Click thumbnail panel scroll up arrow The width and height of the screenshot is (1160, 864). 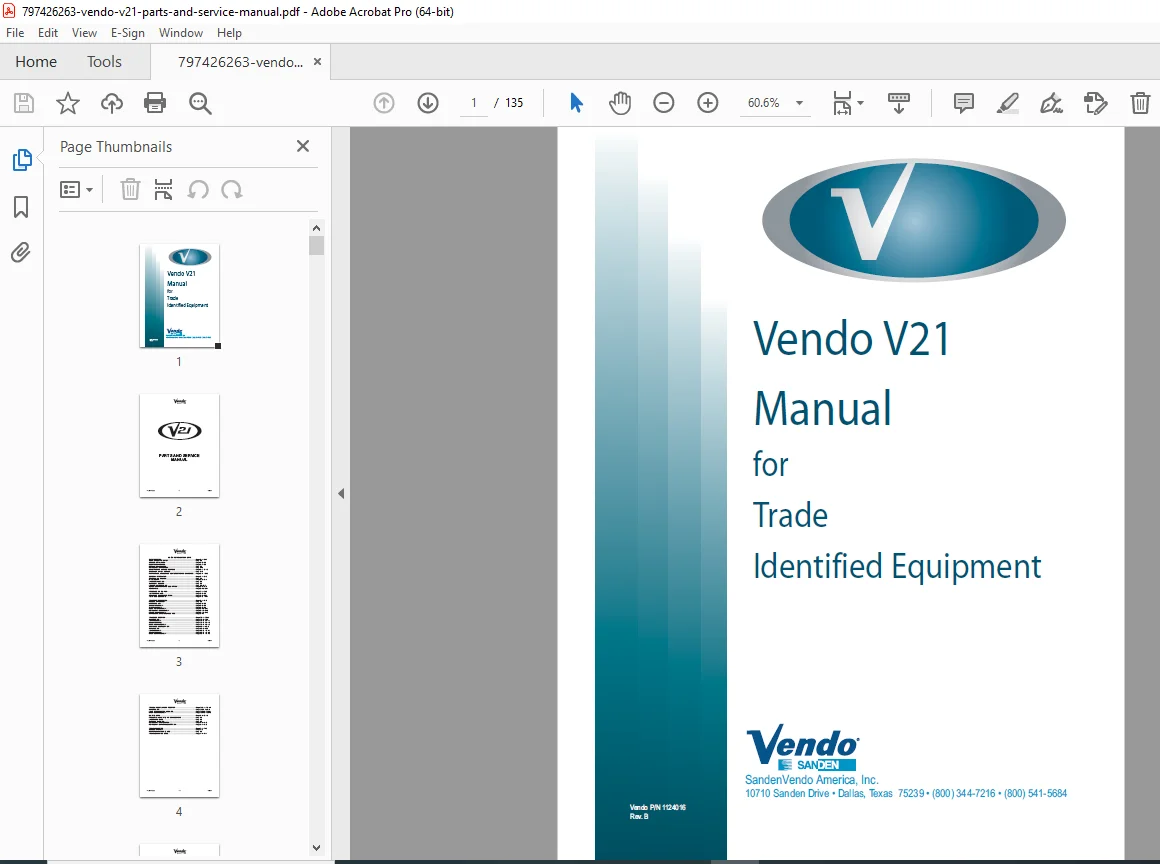[317, 228]
